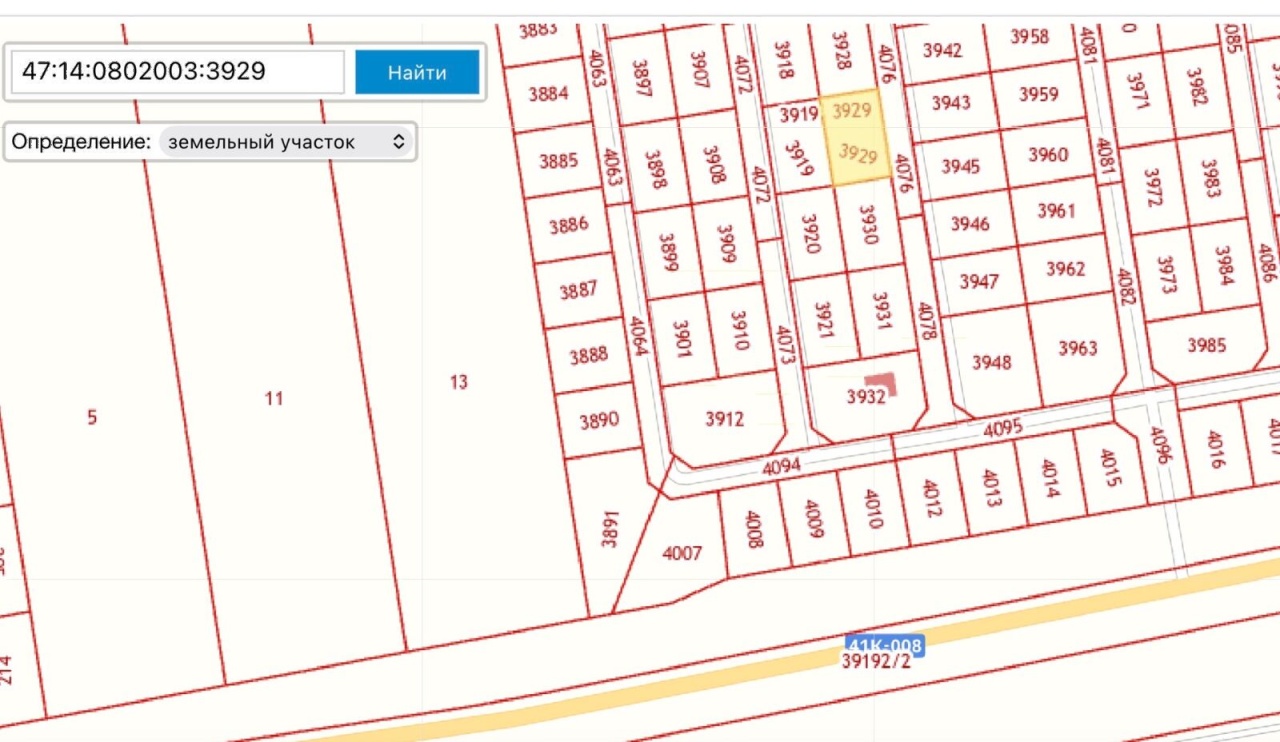Click the 39192/2 road parcel label

(x=876, y=661)
